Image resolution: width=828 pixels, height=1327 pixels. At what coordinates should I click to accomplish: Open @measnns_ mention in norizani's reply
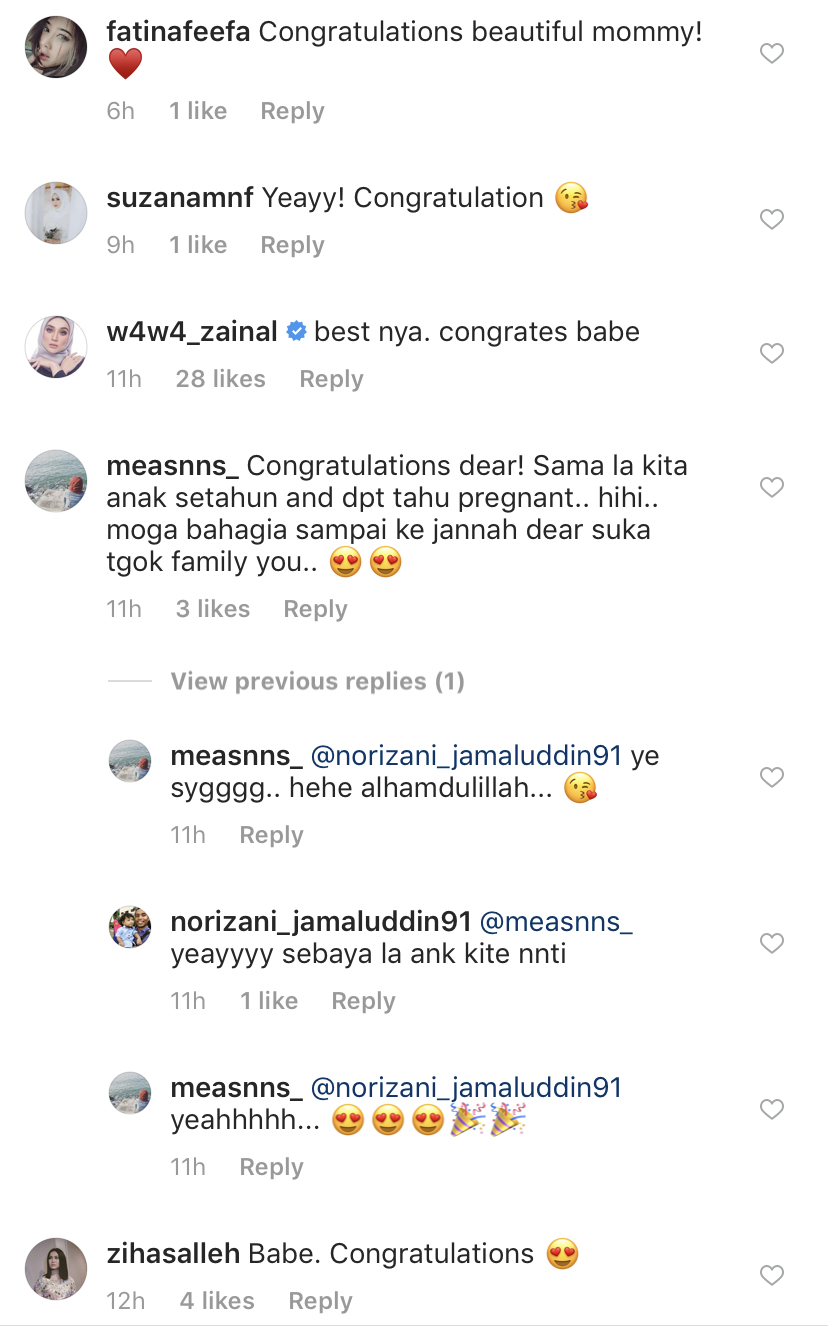pos(556,922)
